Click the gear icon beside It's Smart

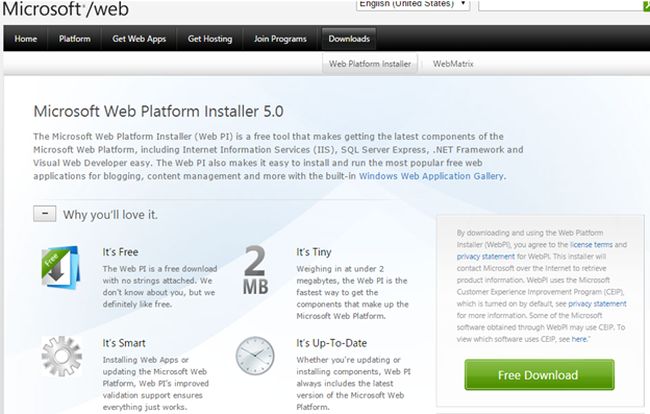pyautogui.click(x=62, y=356)
